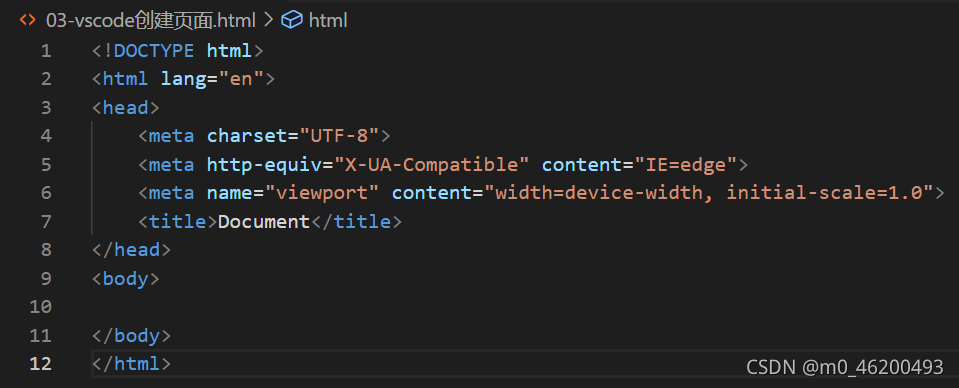Place cursor in the UTF-8 charset value
Image resolution: width=959 pixels, height=388 pixels.
coord(339,136)
